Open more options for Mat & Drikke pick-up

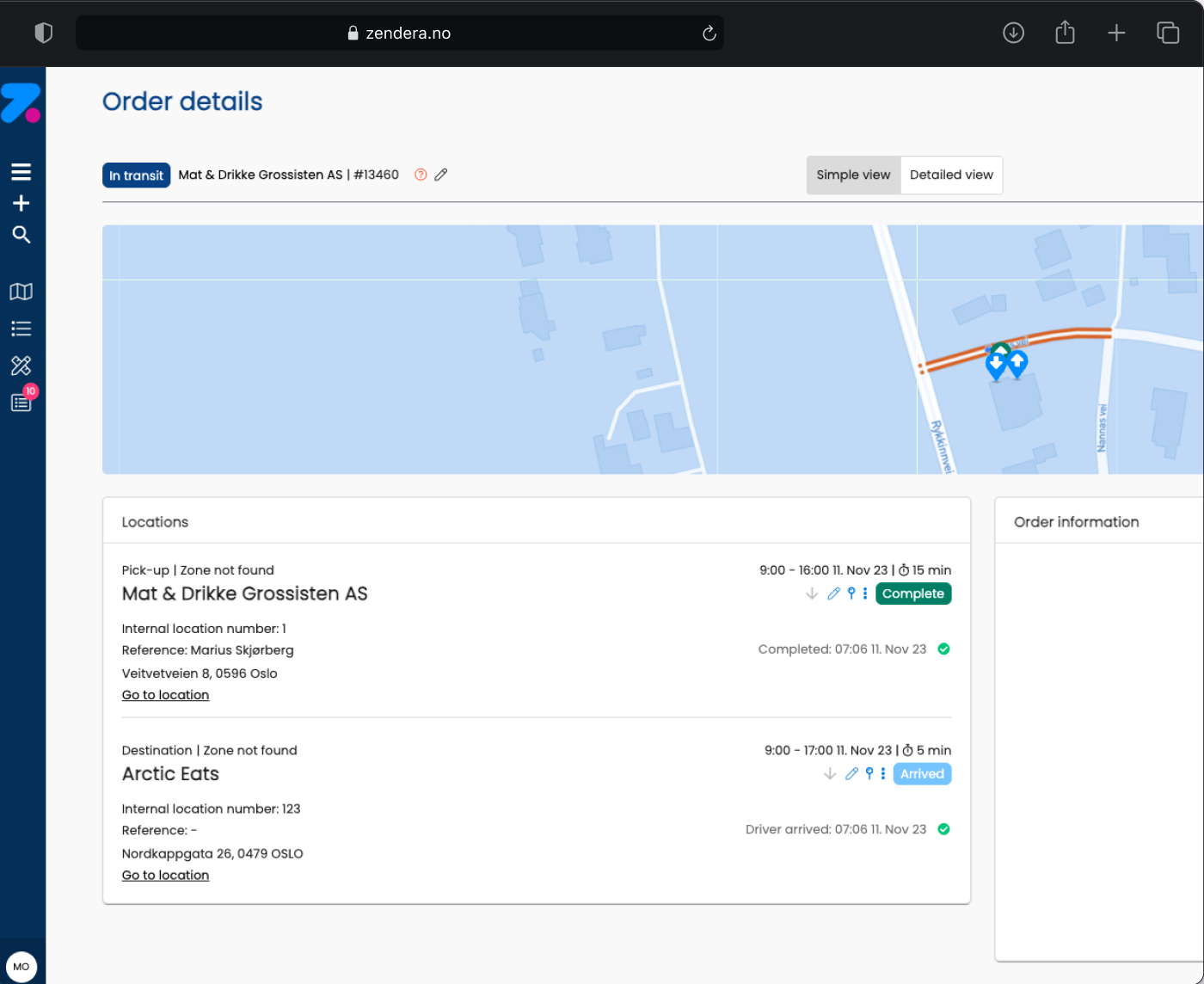[x=865, y=593]
